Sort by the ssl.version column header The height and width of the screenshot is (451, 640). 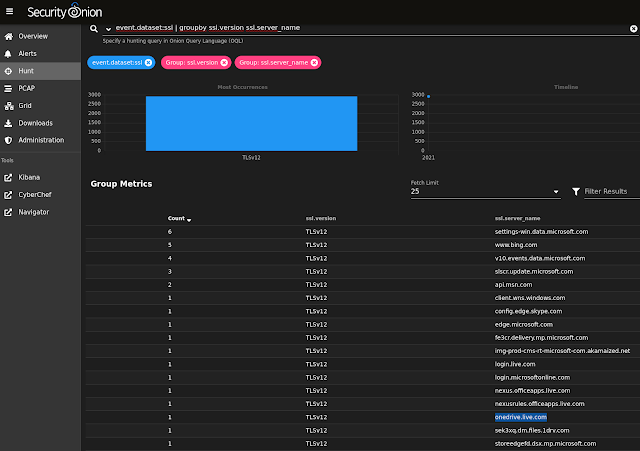tap(321, 218)
